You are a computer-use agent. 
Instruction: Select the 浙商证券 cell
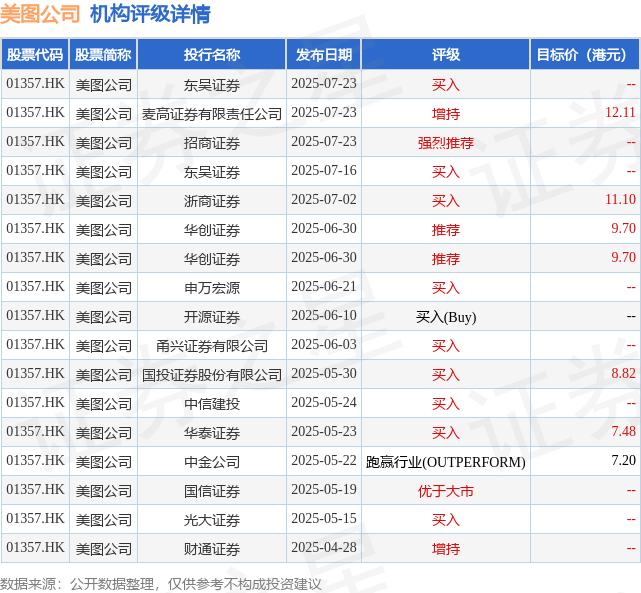click(x=212, y=200)
